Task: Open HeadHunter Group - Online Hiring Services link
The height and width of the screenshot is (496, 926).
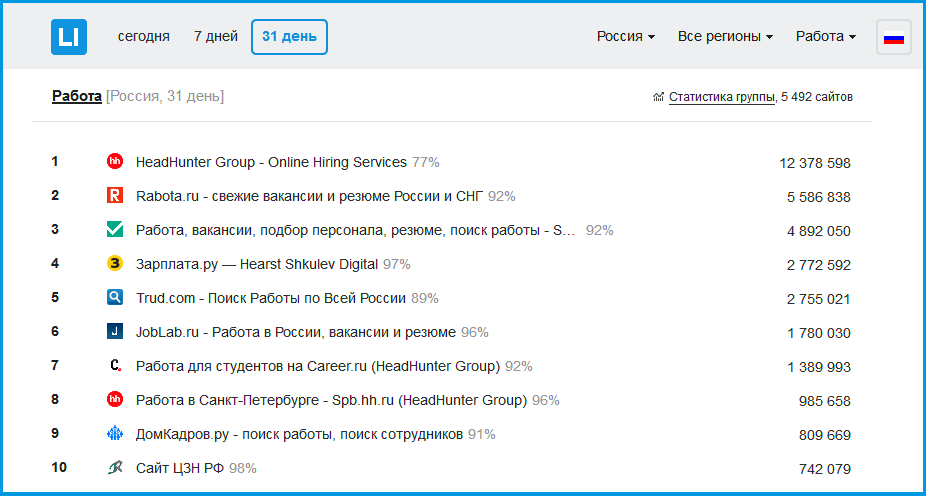Action: pos(271,162)
